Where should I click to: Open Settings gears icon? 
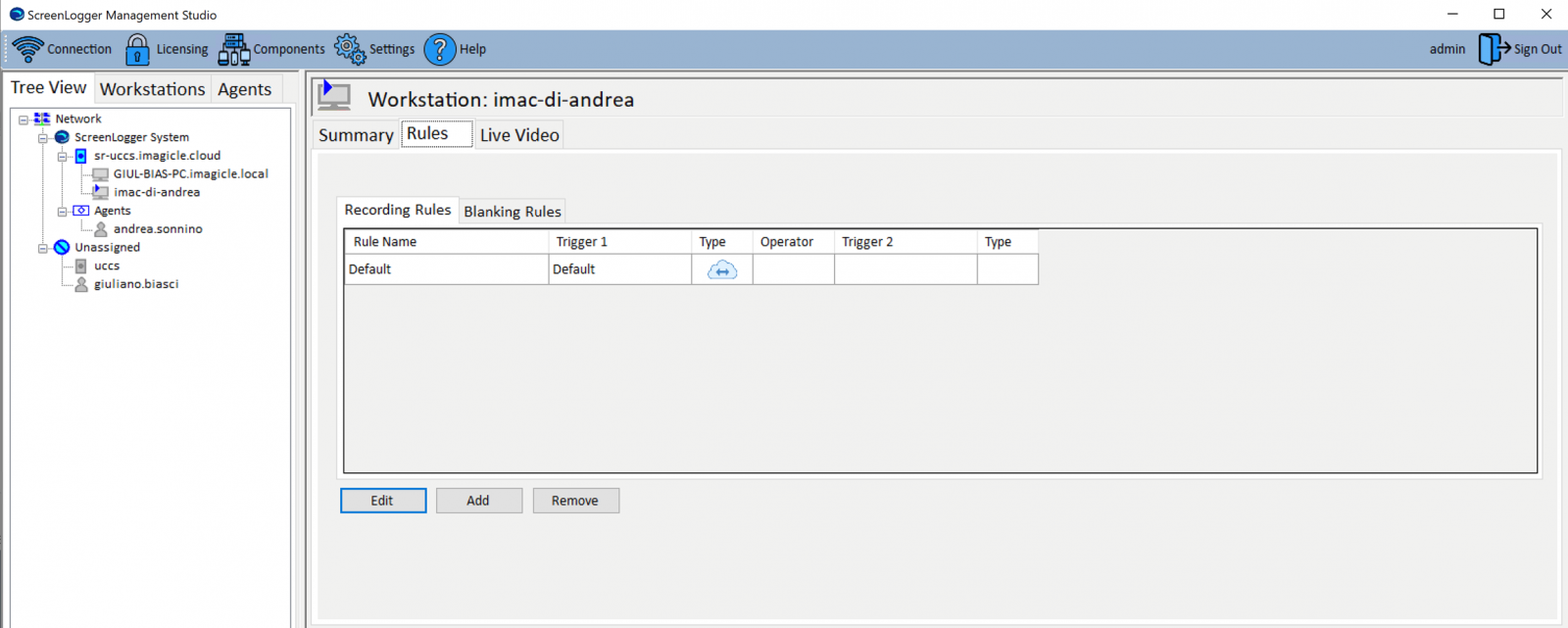[349, 48]
